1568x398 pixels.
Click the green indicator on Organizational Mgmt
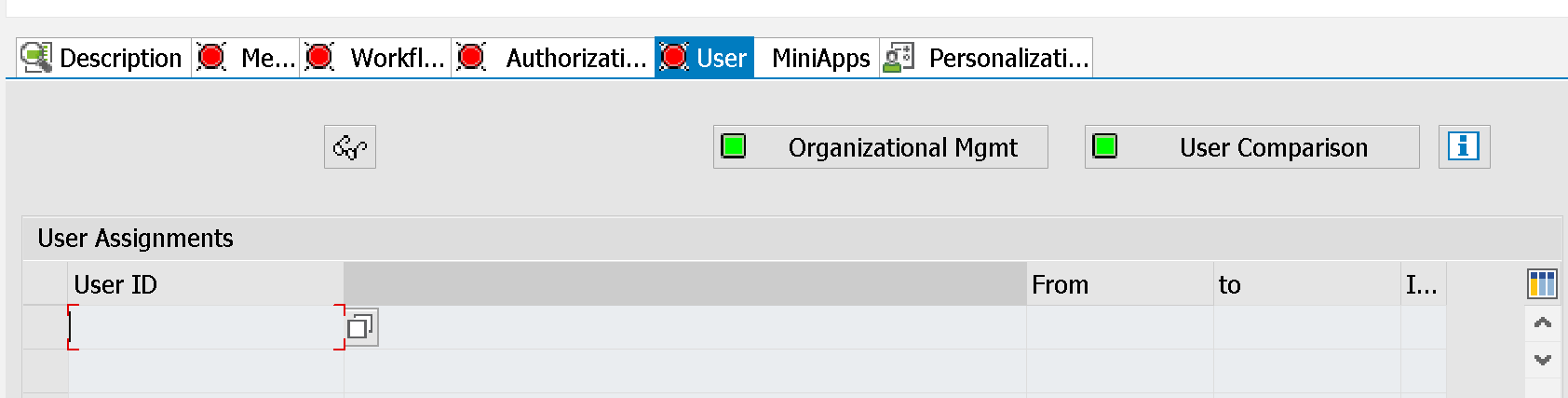734,146
